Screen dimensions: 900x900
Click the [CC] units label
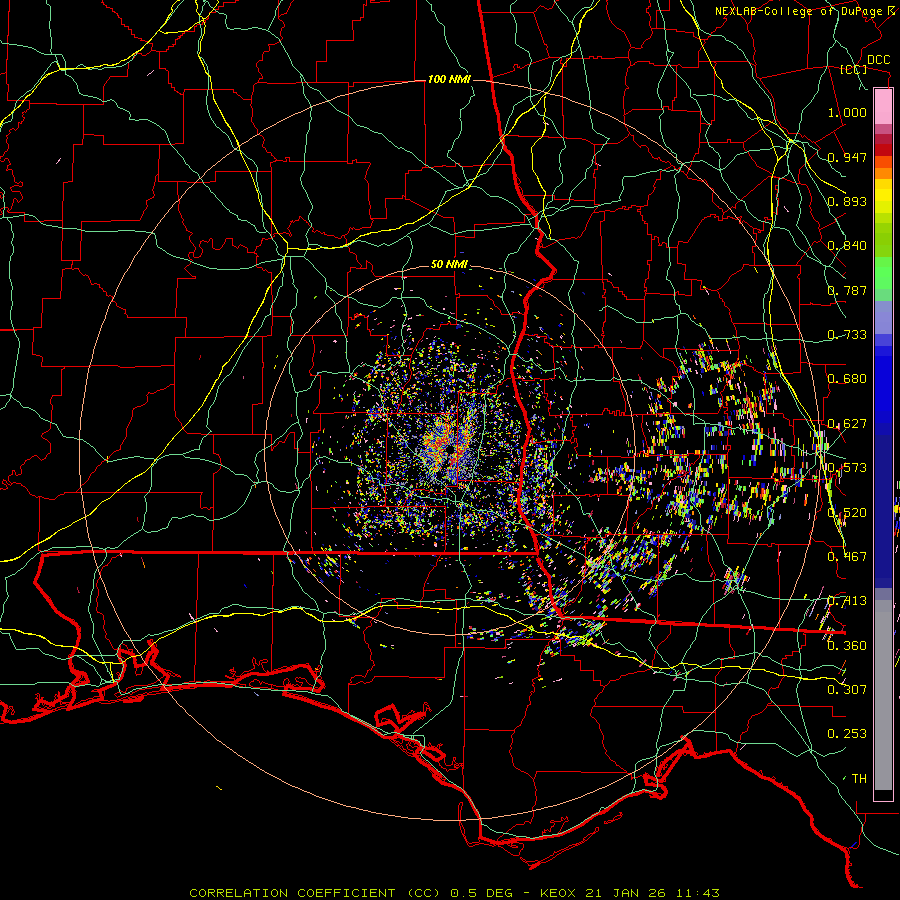(x=854, y=69)
